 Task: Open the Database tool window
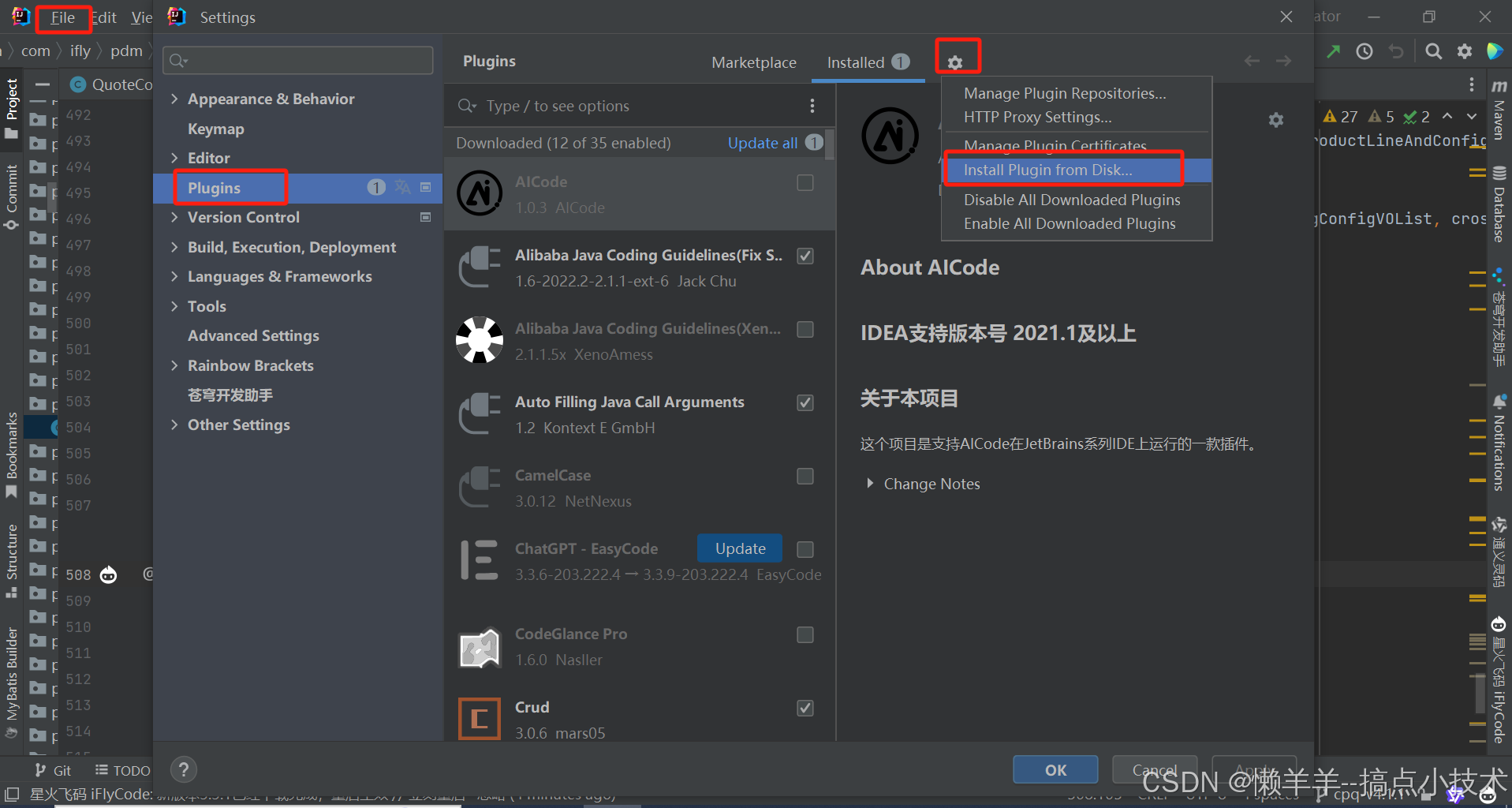1499,204
